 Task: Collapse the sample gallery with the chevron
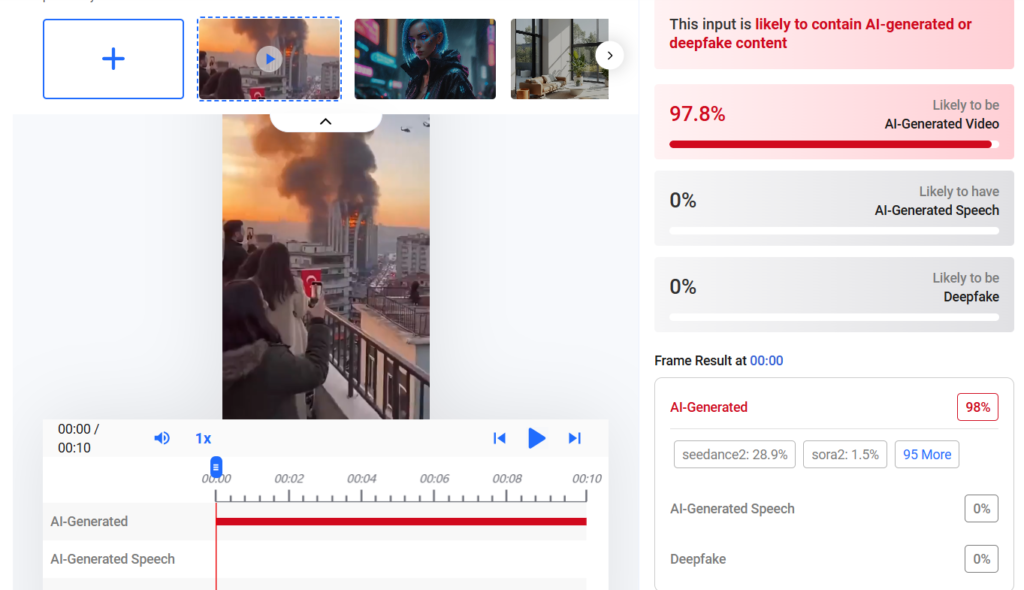pyautogui.click(x=325, y=121)
